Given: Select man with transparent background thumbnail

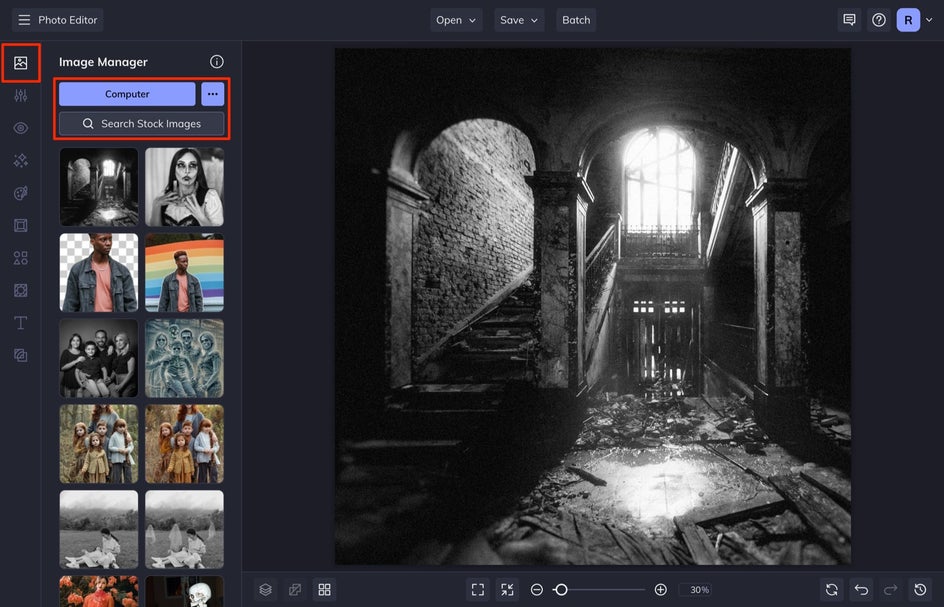Looking at the screenshot, I should (99, 273).
